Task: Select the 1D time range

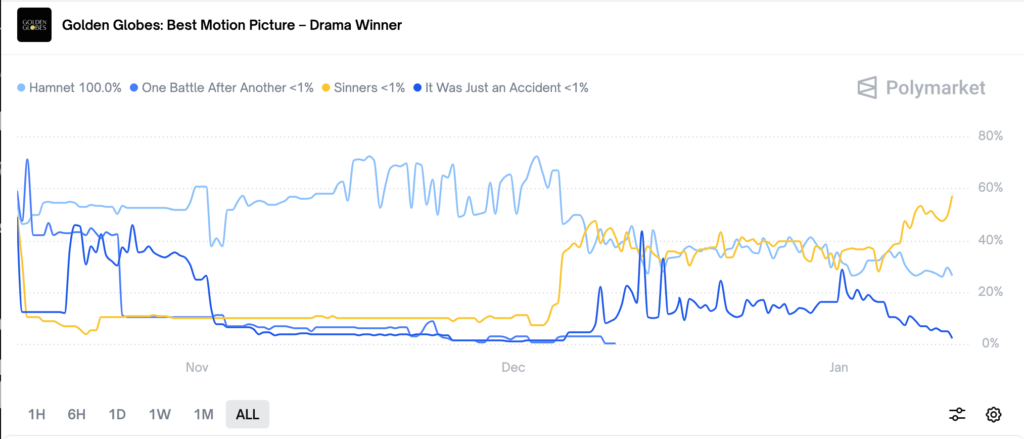Action: pyautogui.click(x=117, y=414)
